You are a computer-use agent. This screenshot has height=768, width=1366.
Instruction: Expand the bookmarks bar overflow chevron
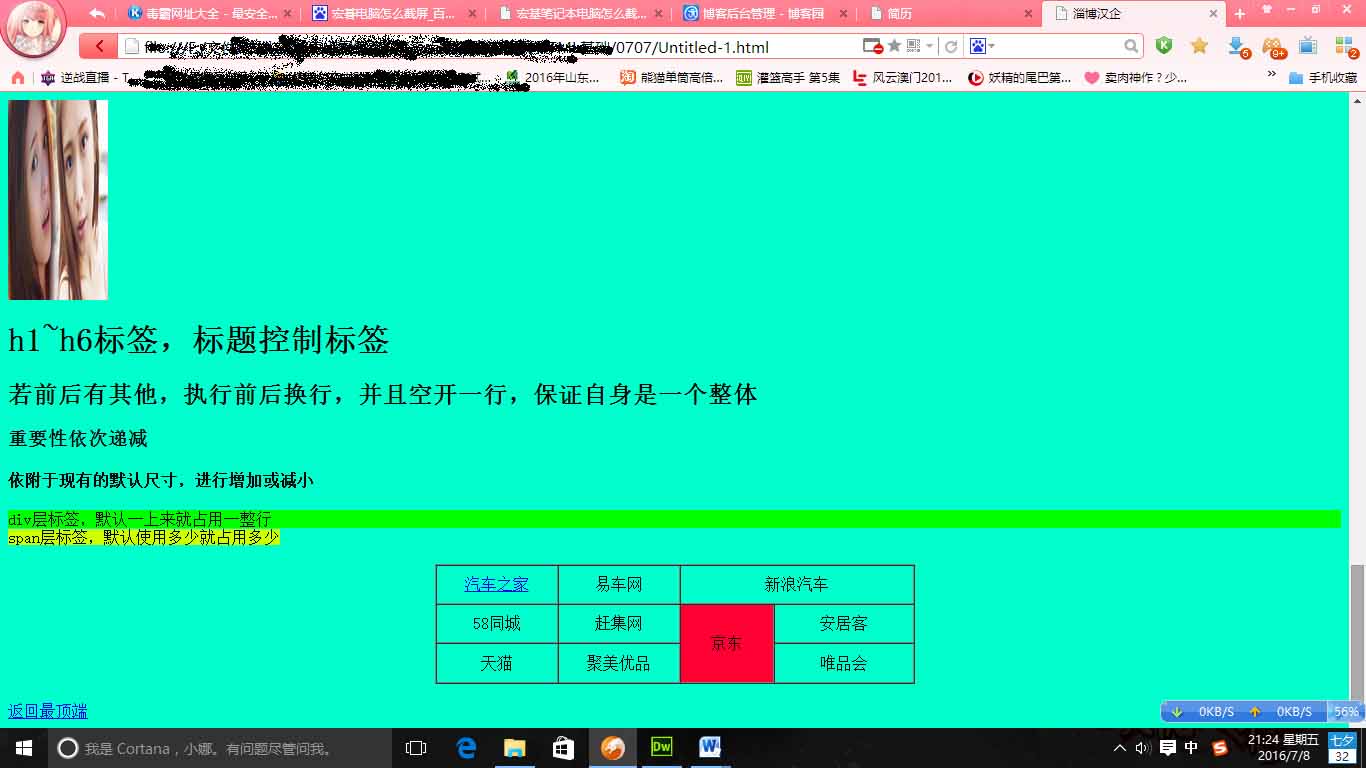1272,74
